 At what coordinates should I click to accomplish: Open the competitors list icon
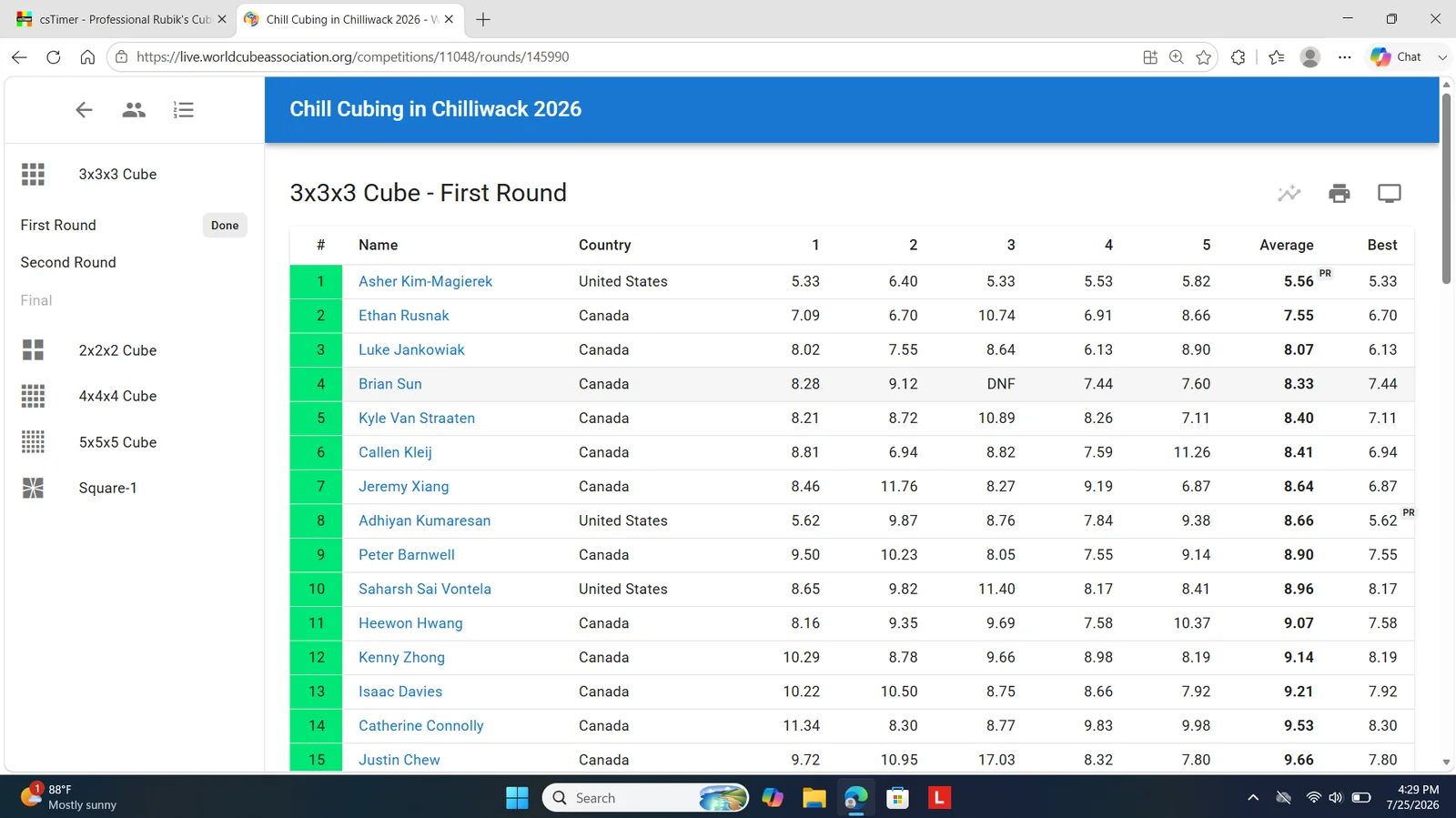pyautogui.click(x=134, y=110)
